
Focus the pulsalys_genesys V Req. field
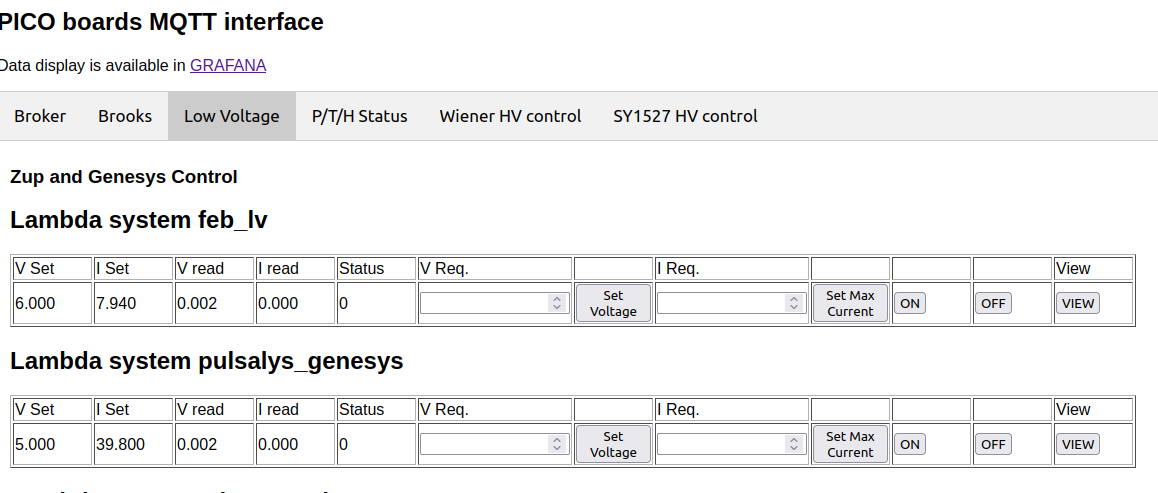[484, 444]
